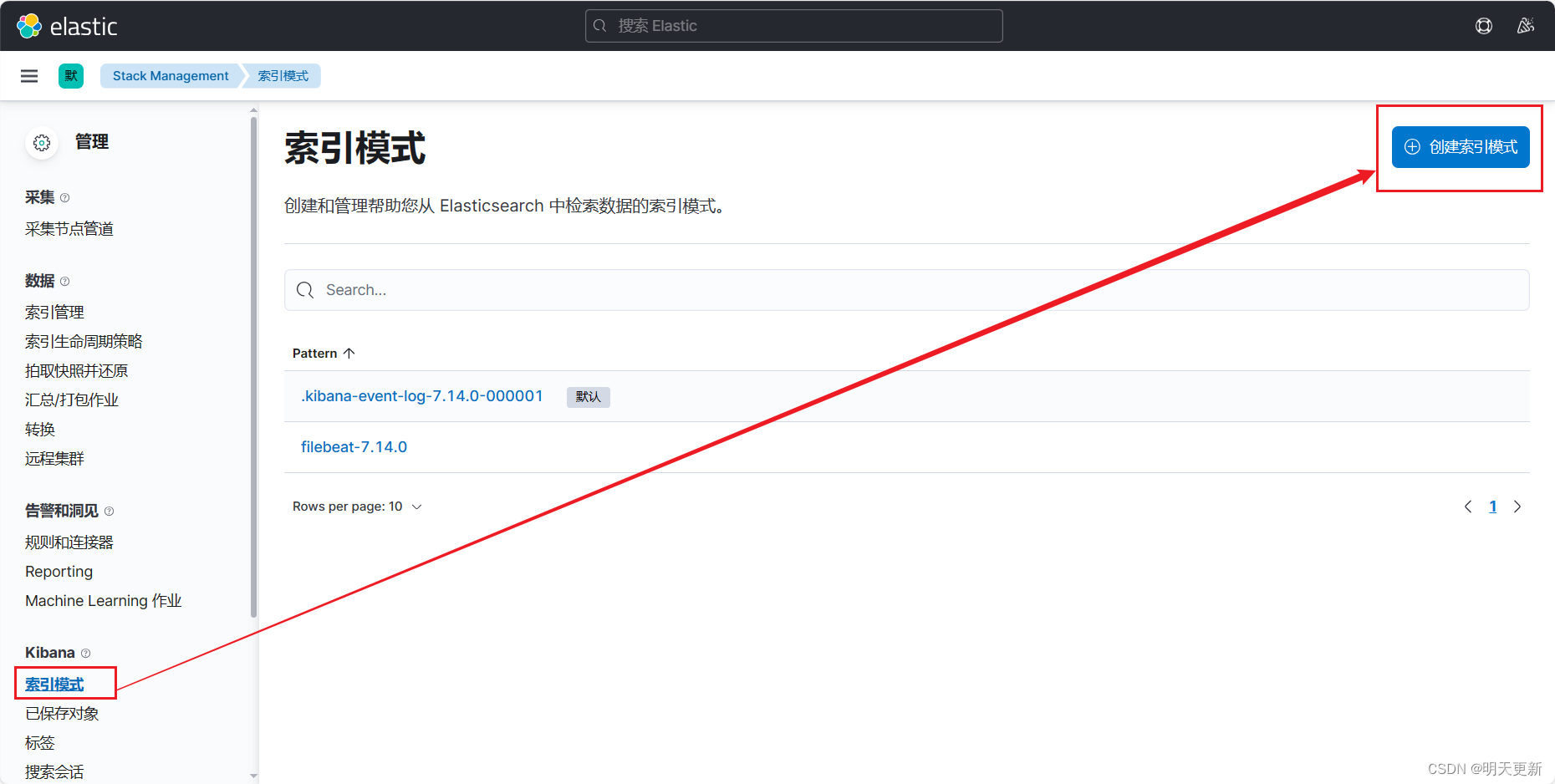Select 索引管理 in the sidebar
Image resolution: width=1555 pixels, height=784 pixels.
pos(54,311)
